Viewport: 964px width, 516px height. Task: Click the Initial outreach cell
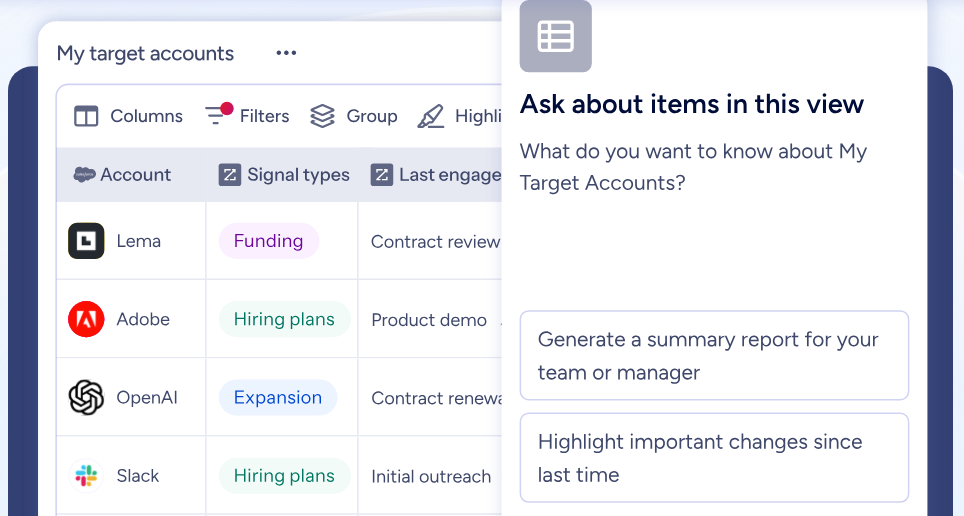coord(431,477)
